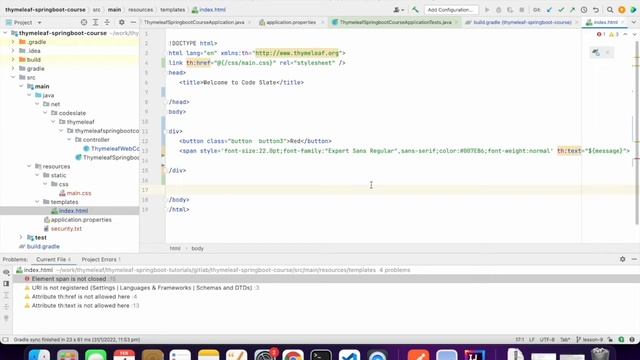Viewport: 640px width, 360px height.
Task: Expand the test folder
Action: [x=21, y=237]
